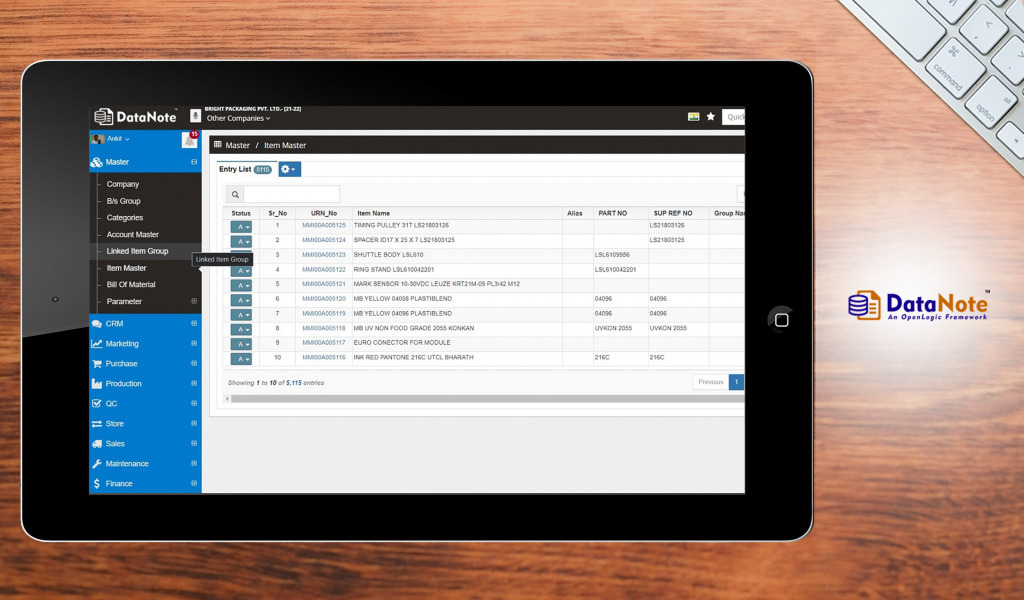The width and height of the screenshot is (1024, 600).
Task: Click the search magnifier icon above the table
Action: pyautogui.click(x=236, y=192)
